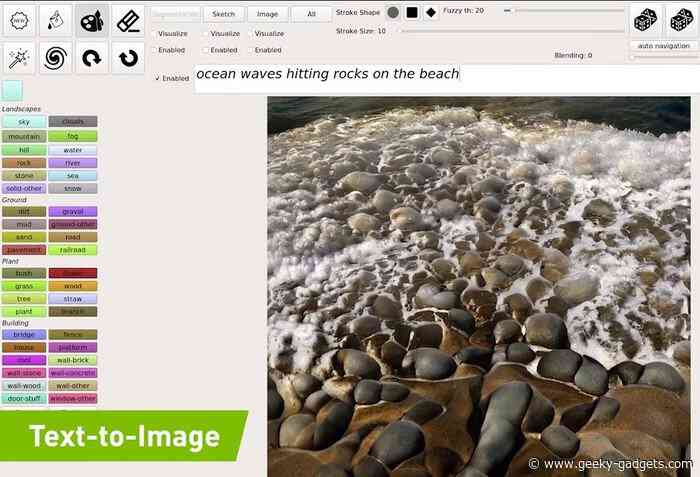Pick the tree label

click(24, 299)
